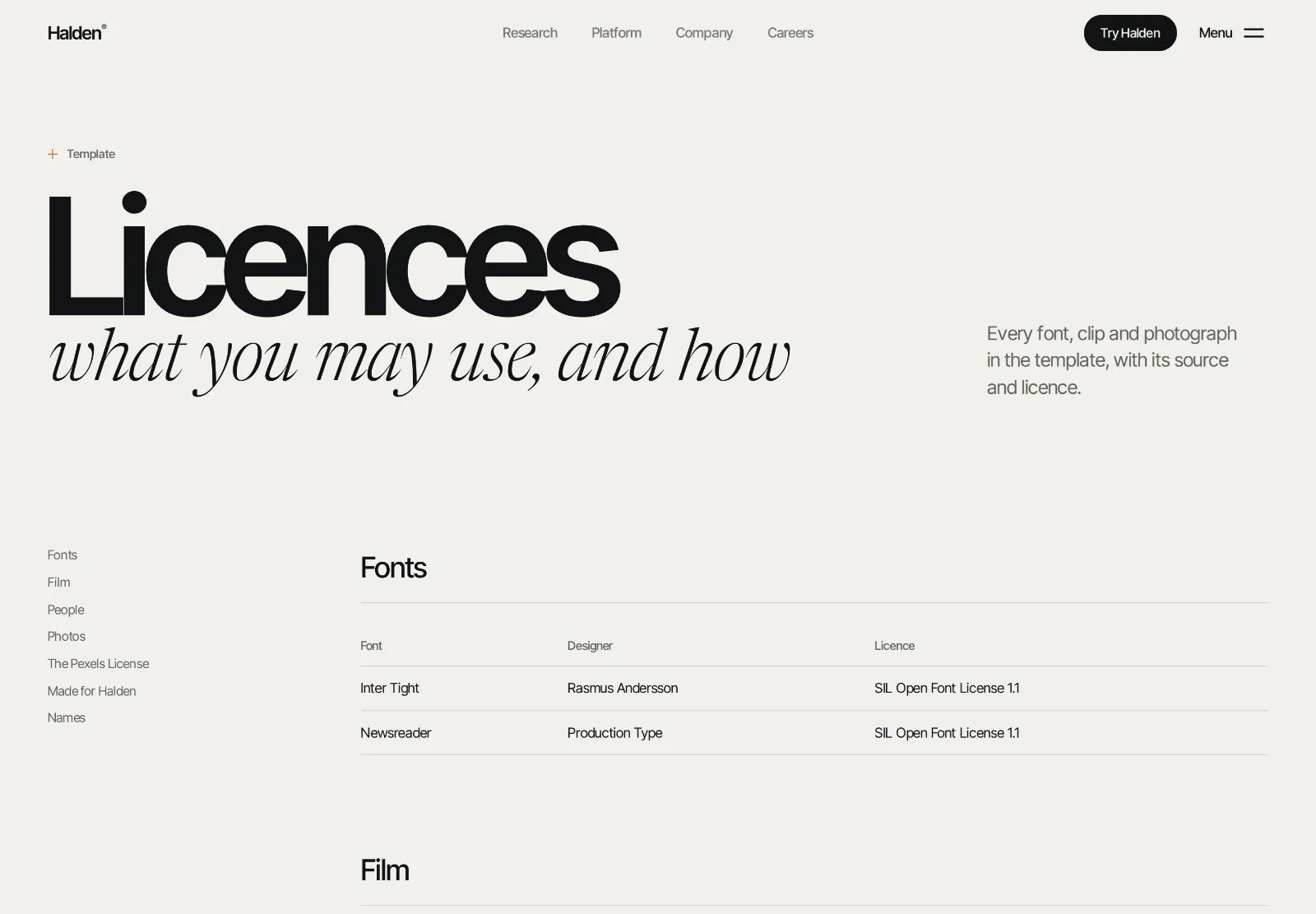Viewport: 1316px width, 914px height.
Task: Click the Film section heading
Action: 385,870
